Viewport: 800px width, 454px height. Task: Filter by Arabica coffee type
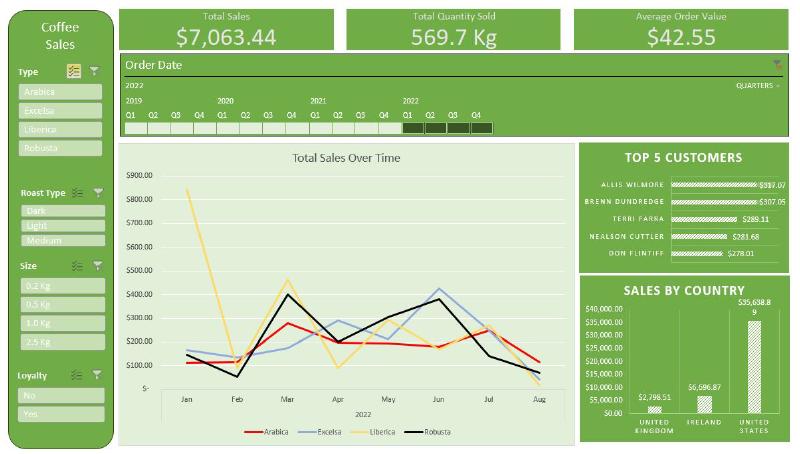click(60, 91)
